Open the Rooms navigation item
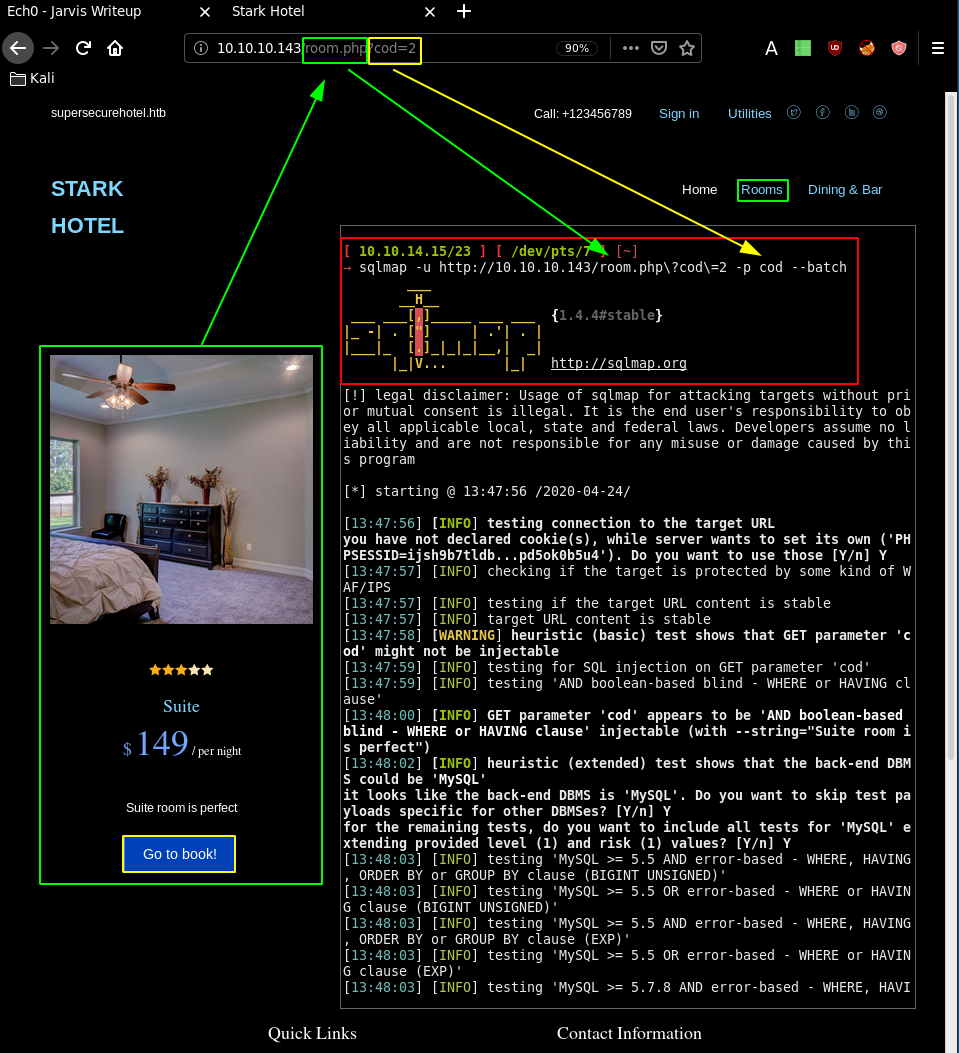 coord(762,190)
